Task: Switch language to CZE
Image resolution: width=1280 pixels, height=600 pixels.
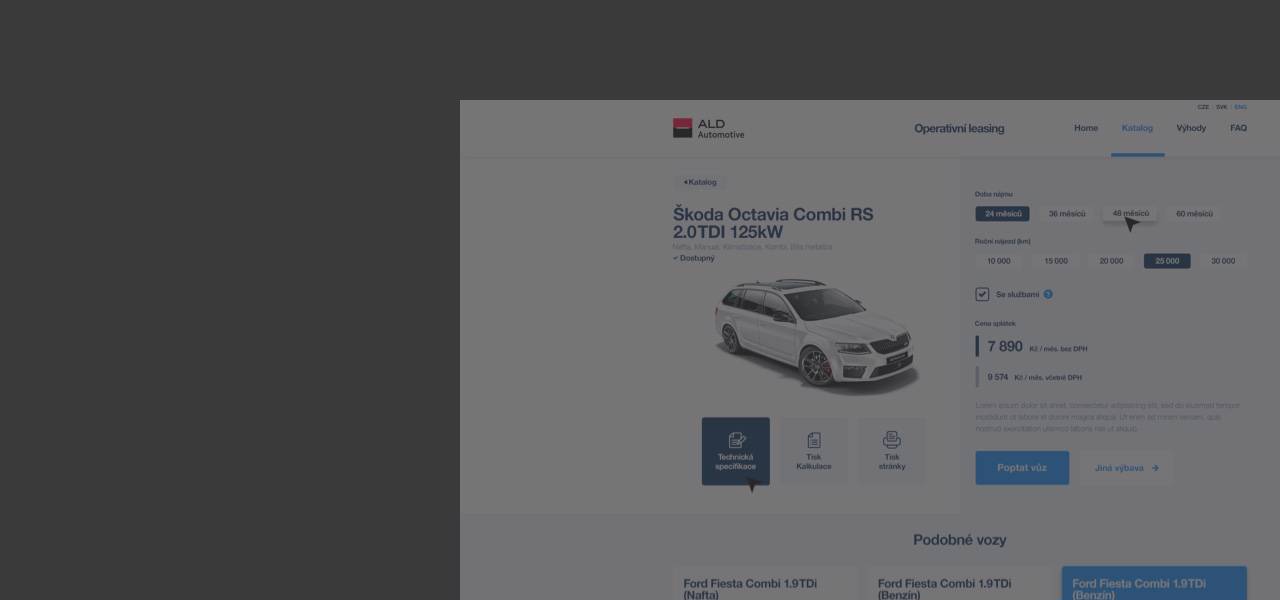Action: [1203, 107]
